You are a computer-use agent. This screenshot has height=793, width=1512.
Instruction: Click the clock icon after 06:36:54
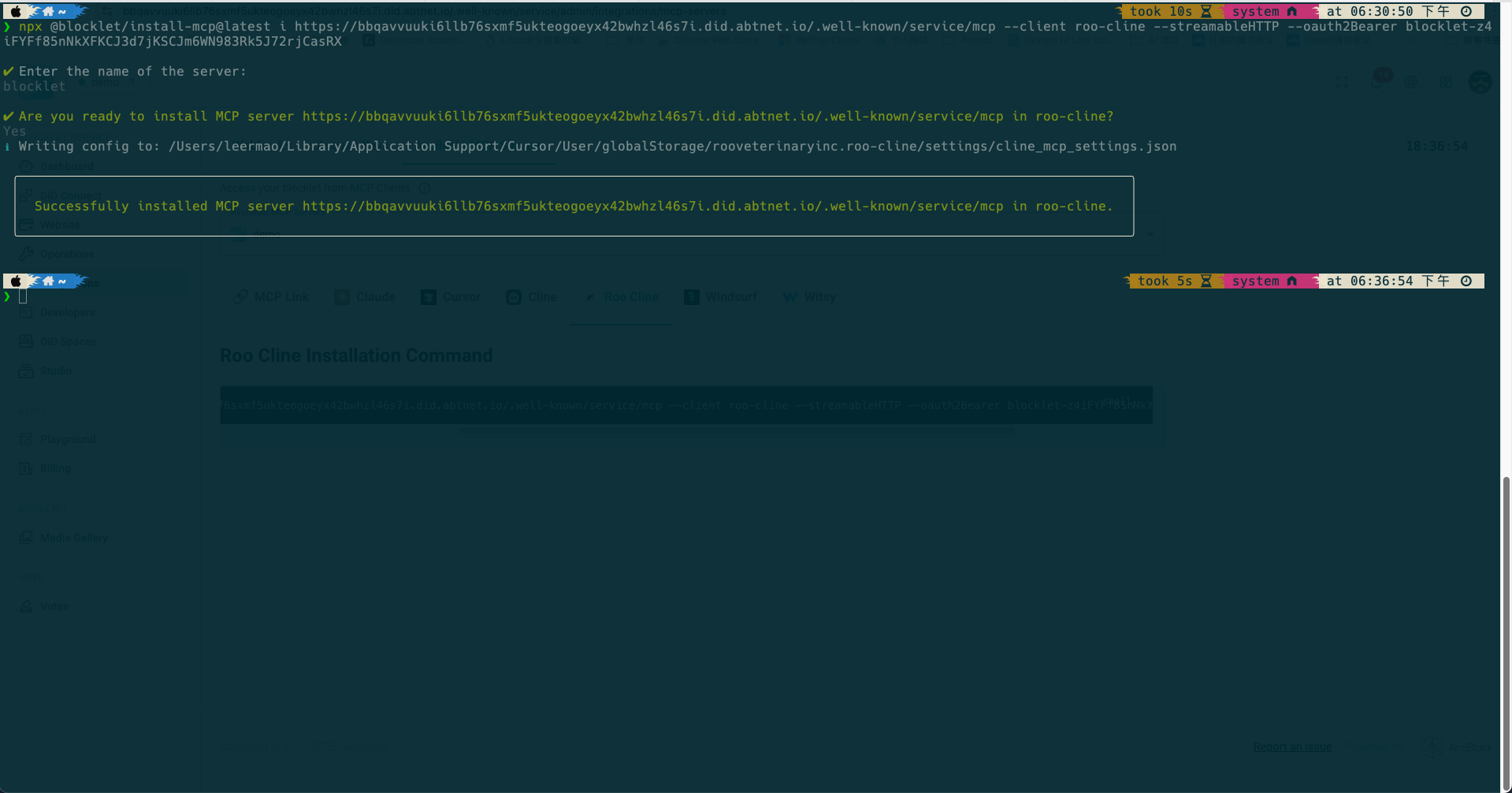click(1466, 281)
